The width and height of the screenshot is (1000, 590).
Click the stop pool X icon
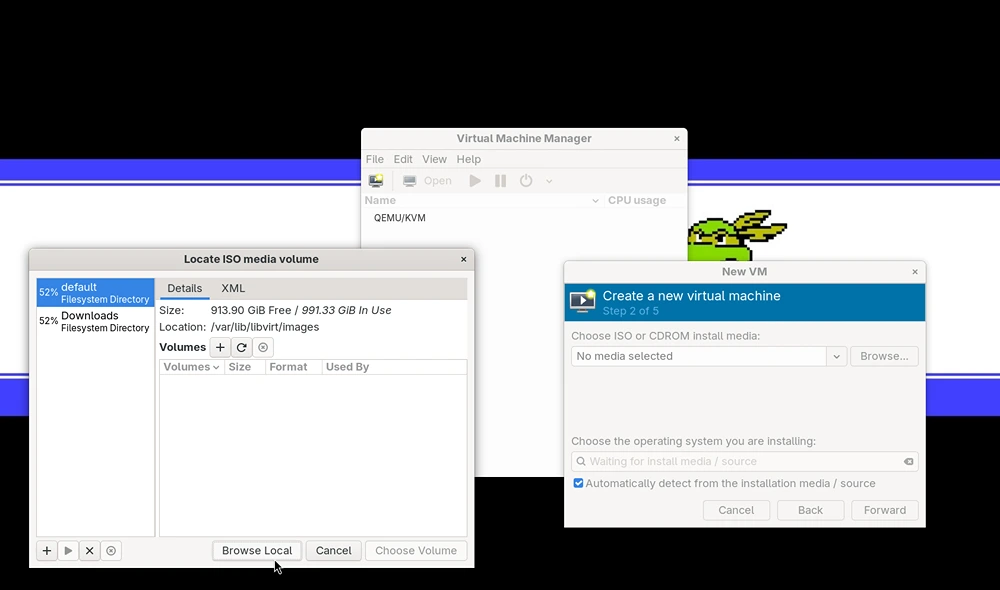pyautogui.click(x=89, y=550)
